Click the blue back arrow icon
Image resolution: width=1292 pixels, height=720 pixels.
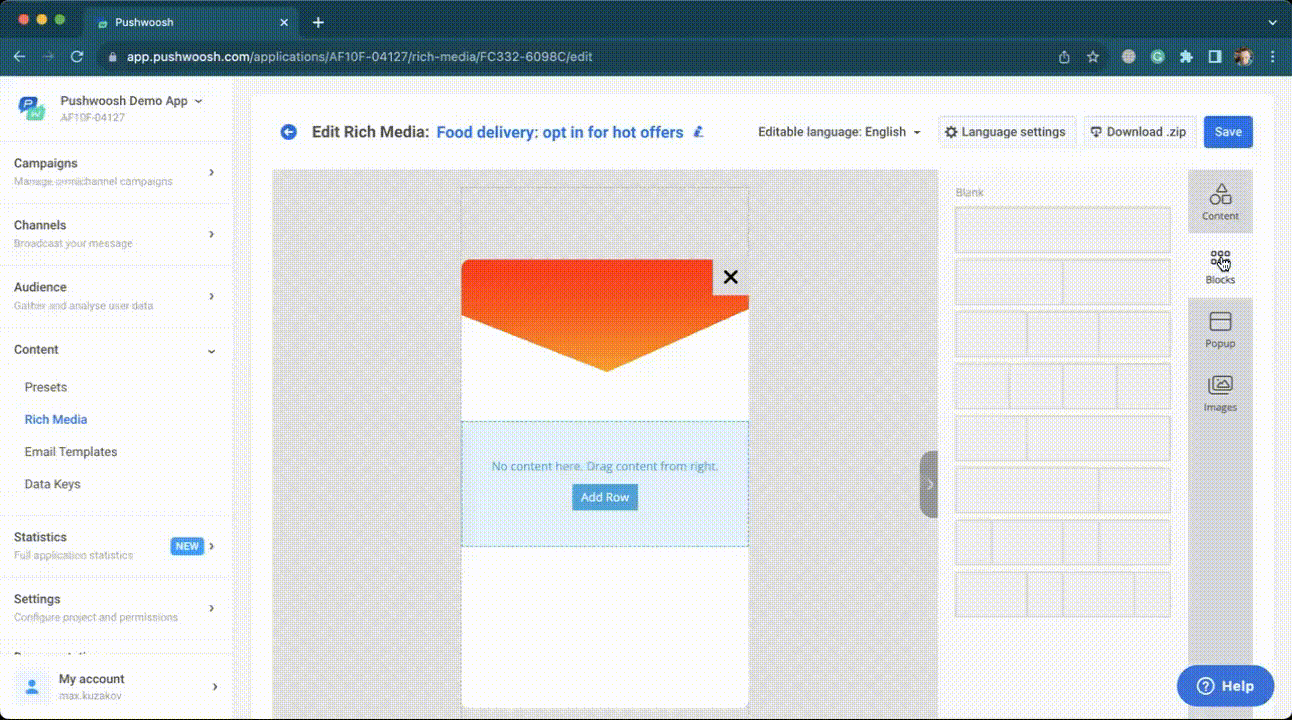click(289, 132)
